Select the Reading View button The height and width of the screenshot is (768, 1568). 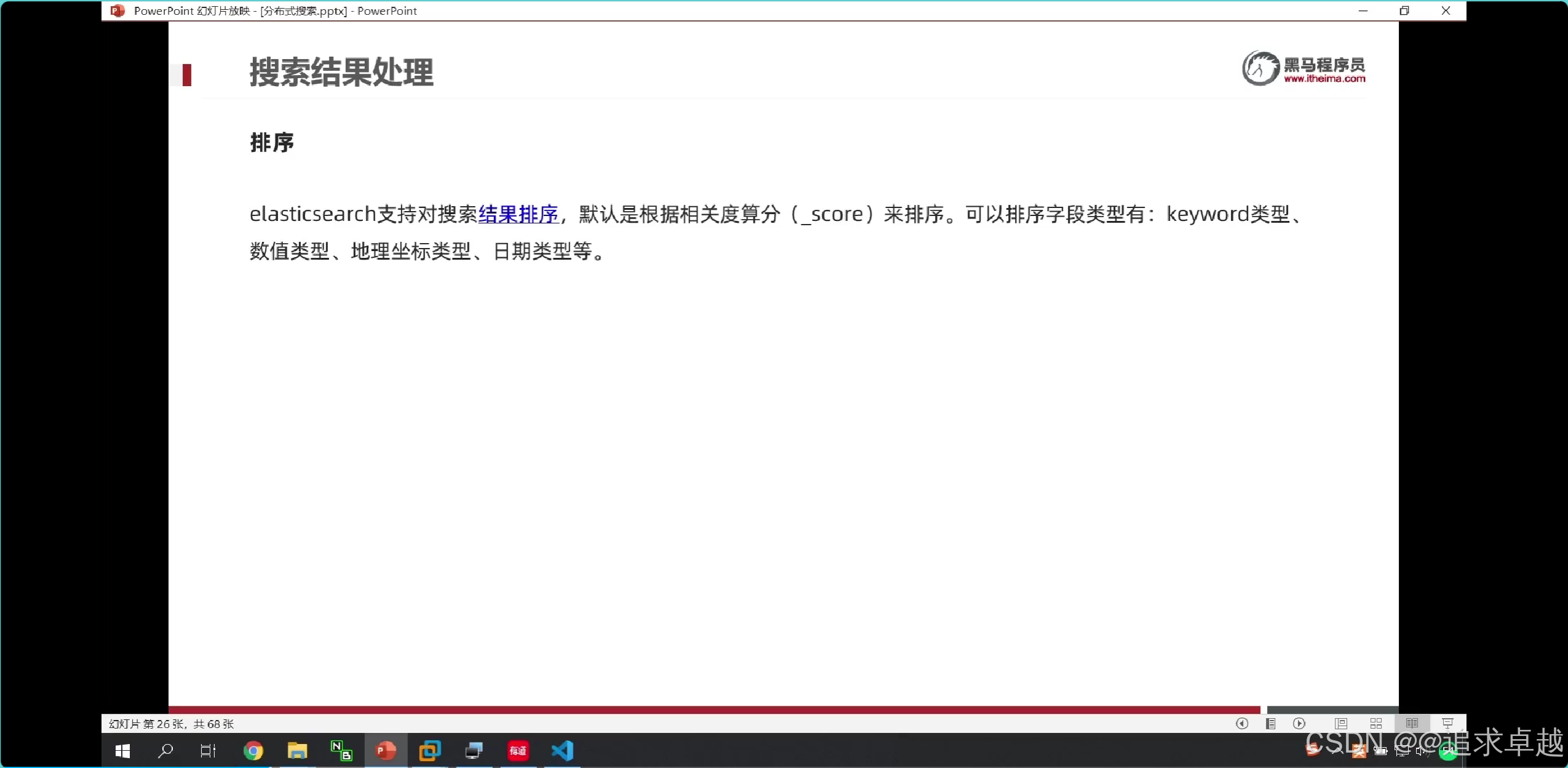[x=1412, y=724]
